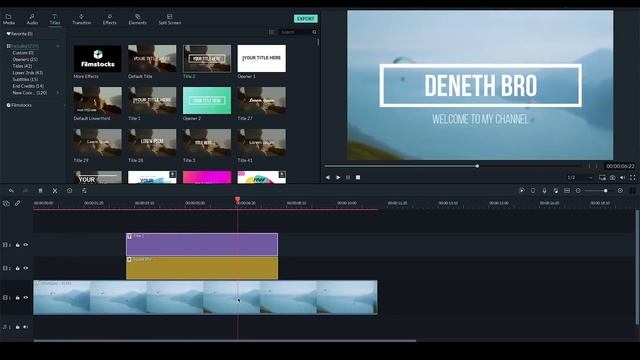Open the Filmstocks More Effects thumbnail
The width and height of the screenshot is (640, 360).
97,58
